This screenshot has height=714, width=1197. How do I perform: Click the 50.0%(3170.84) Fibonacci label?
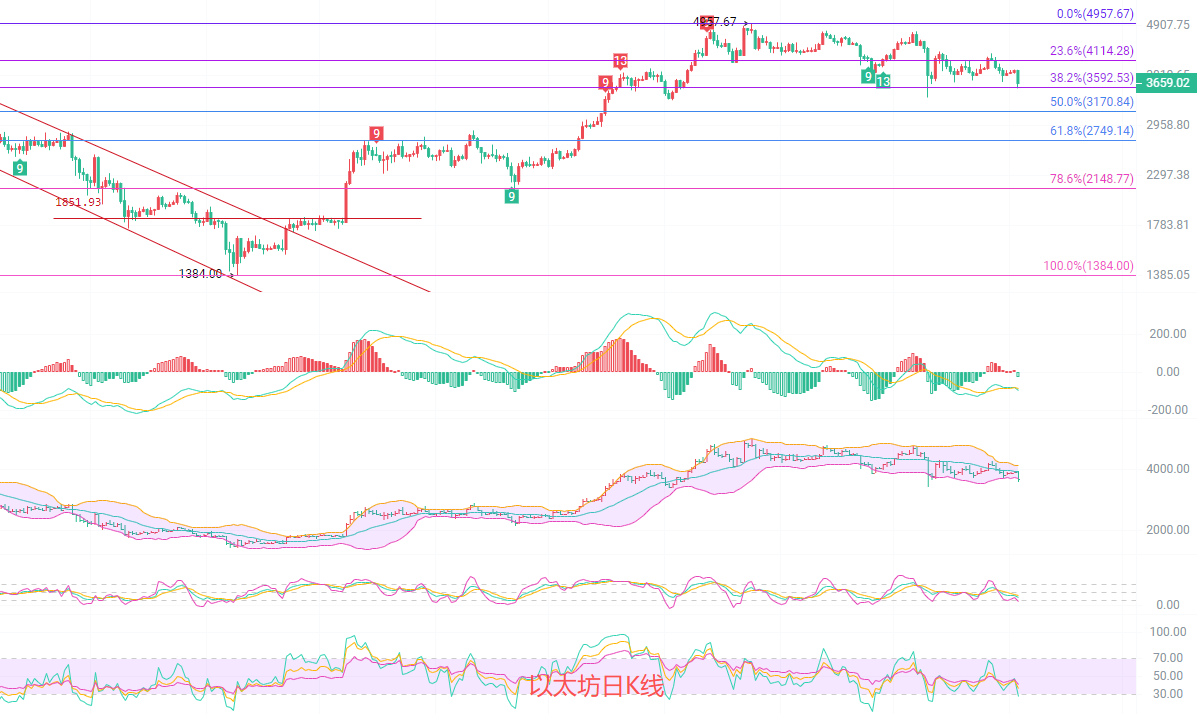[x=1091, y=102]
